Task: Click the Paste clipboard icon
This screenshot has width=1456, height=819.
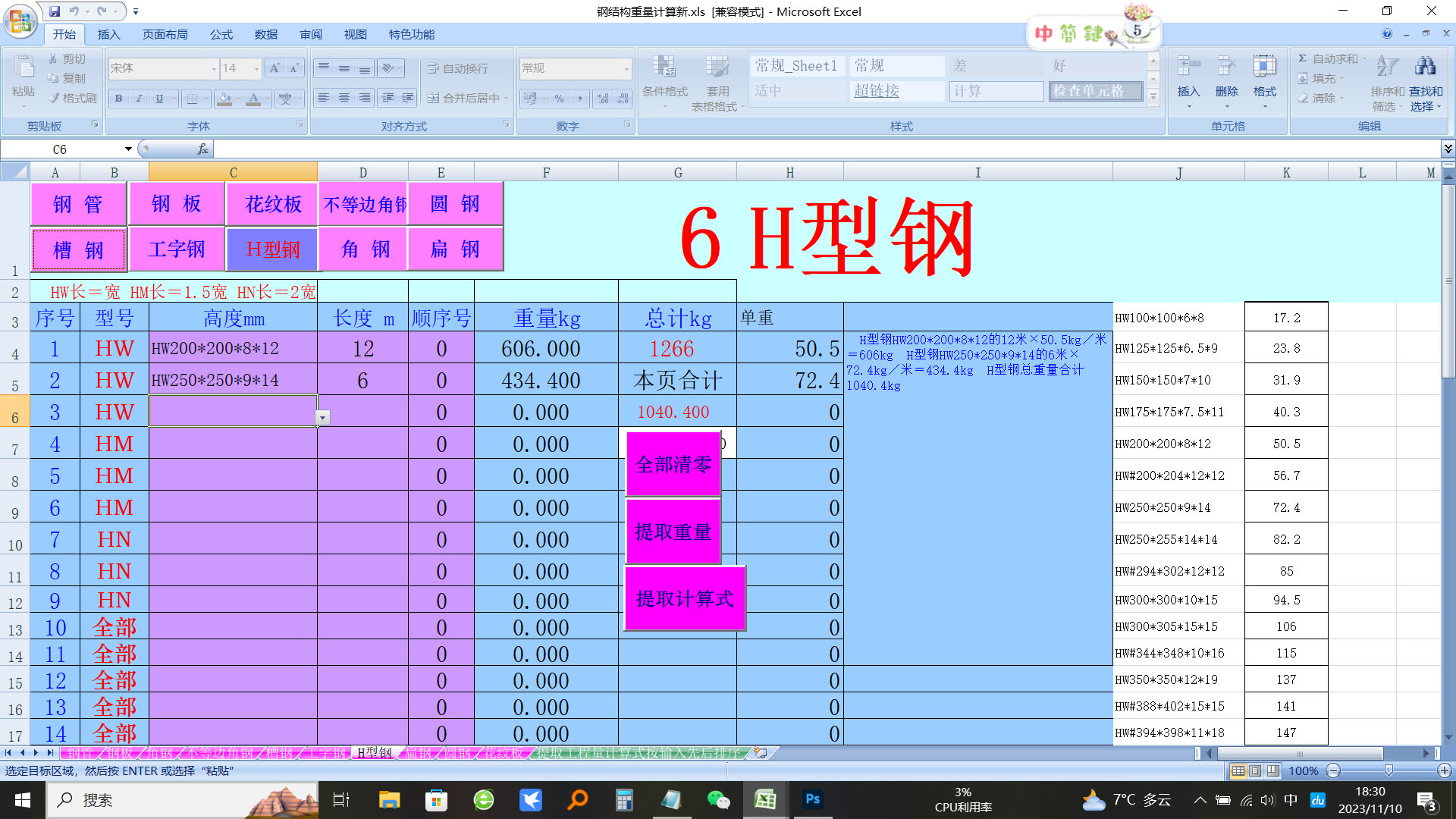Action: [24, 67]
